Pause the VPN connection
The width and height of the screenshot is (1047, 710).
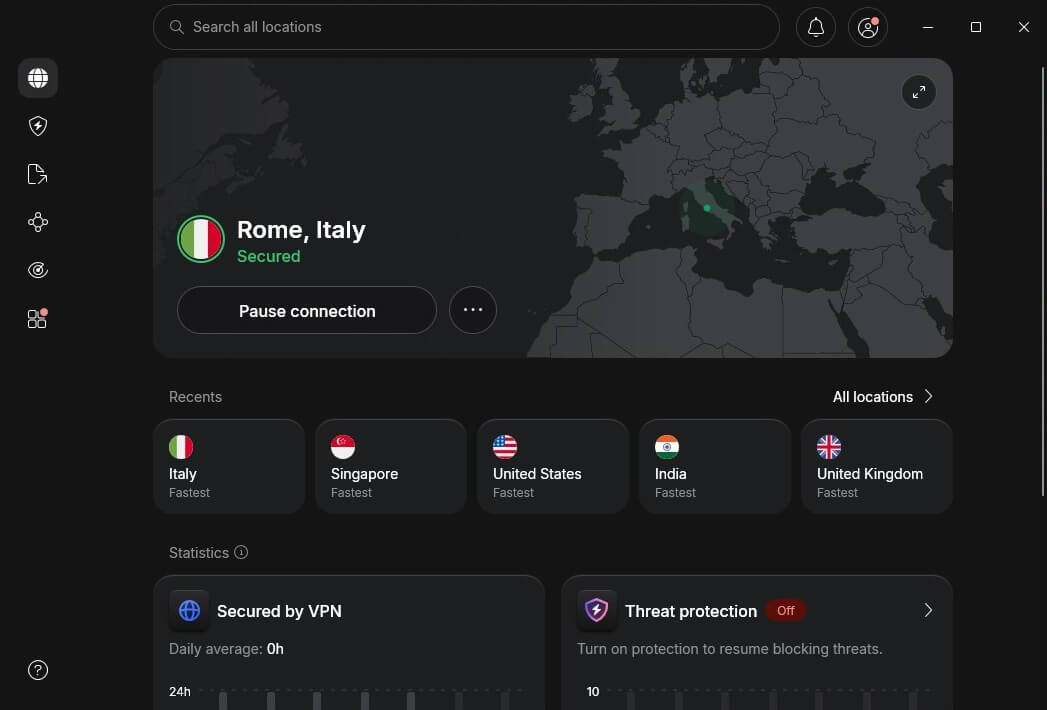point(306,311)
